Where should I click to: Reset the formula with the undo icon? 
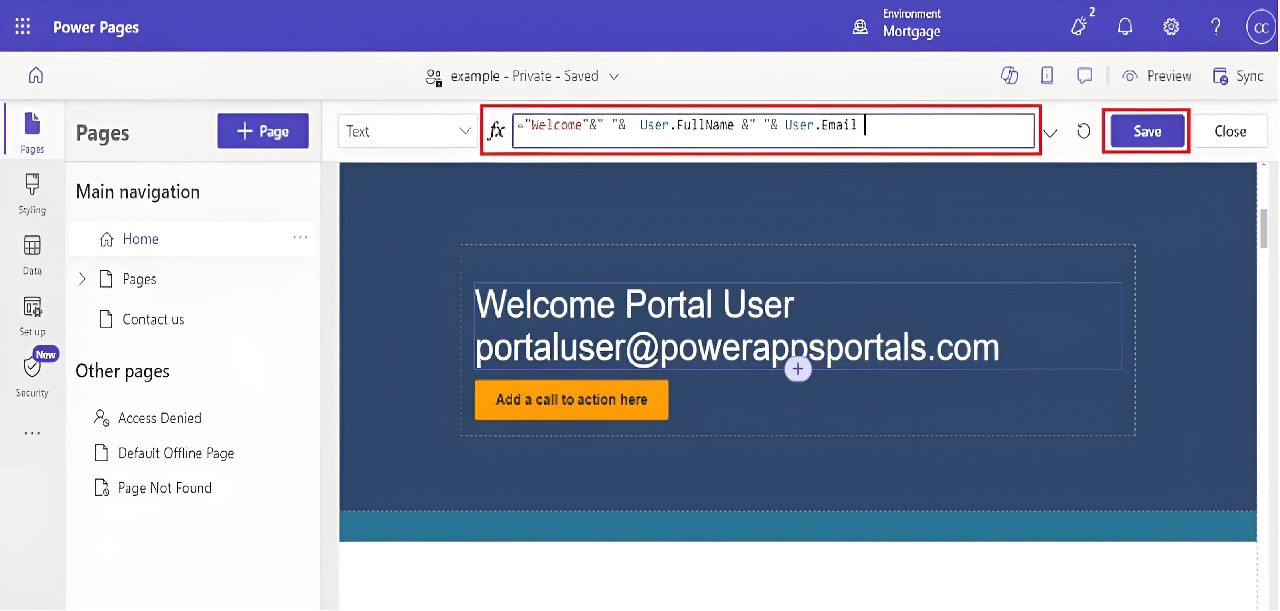[1083, 131]
